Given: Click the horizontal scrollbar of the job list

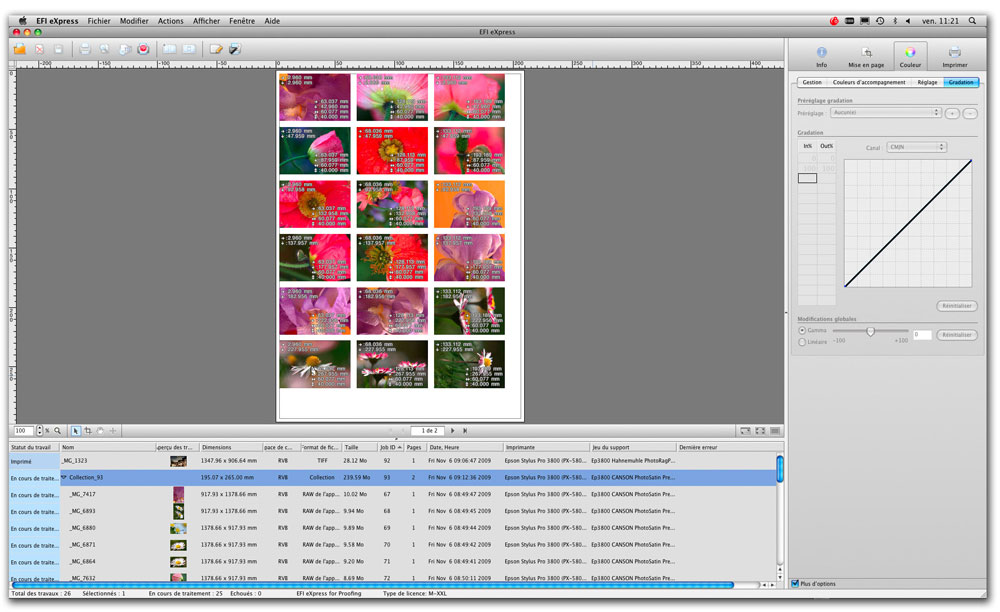Looking at the screenshot, I should (372, 585).
